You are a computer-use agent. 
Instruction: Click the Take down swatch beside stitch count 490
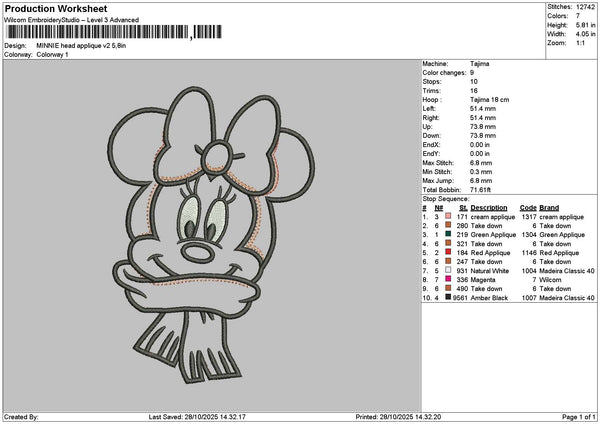pyautogui.click(x=448, y=288)
